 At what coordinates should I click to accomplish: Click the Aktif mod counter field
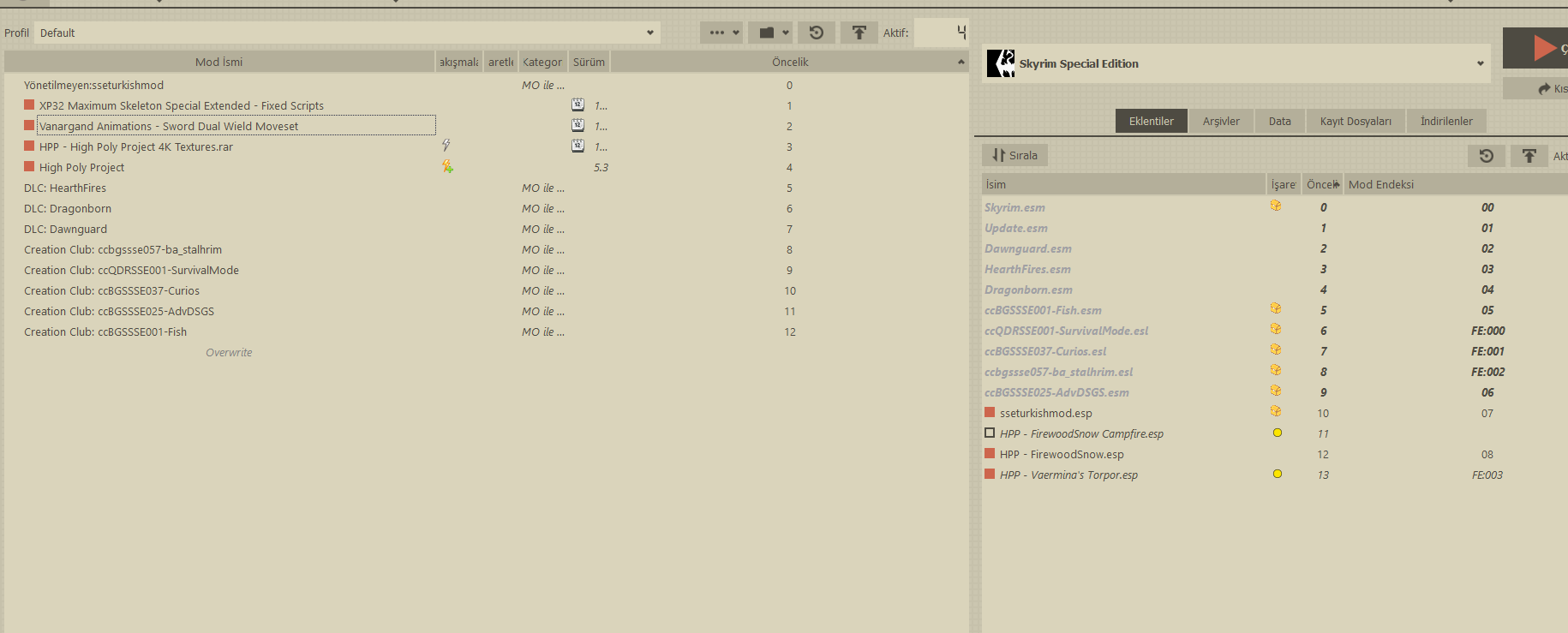pos(941,33)
